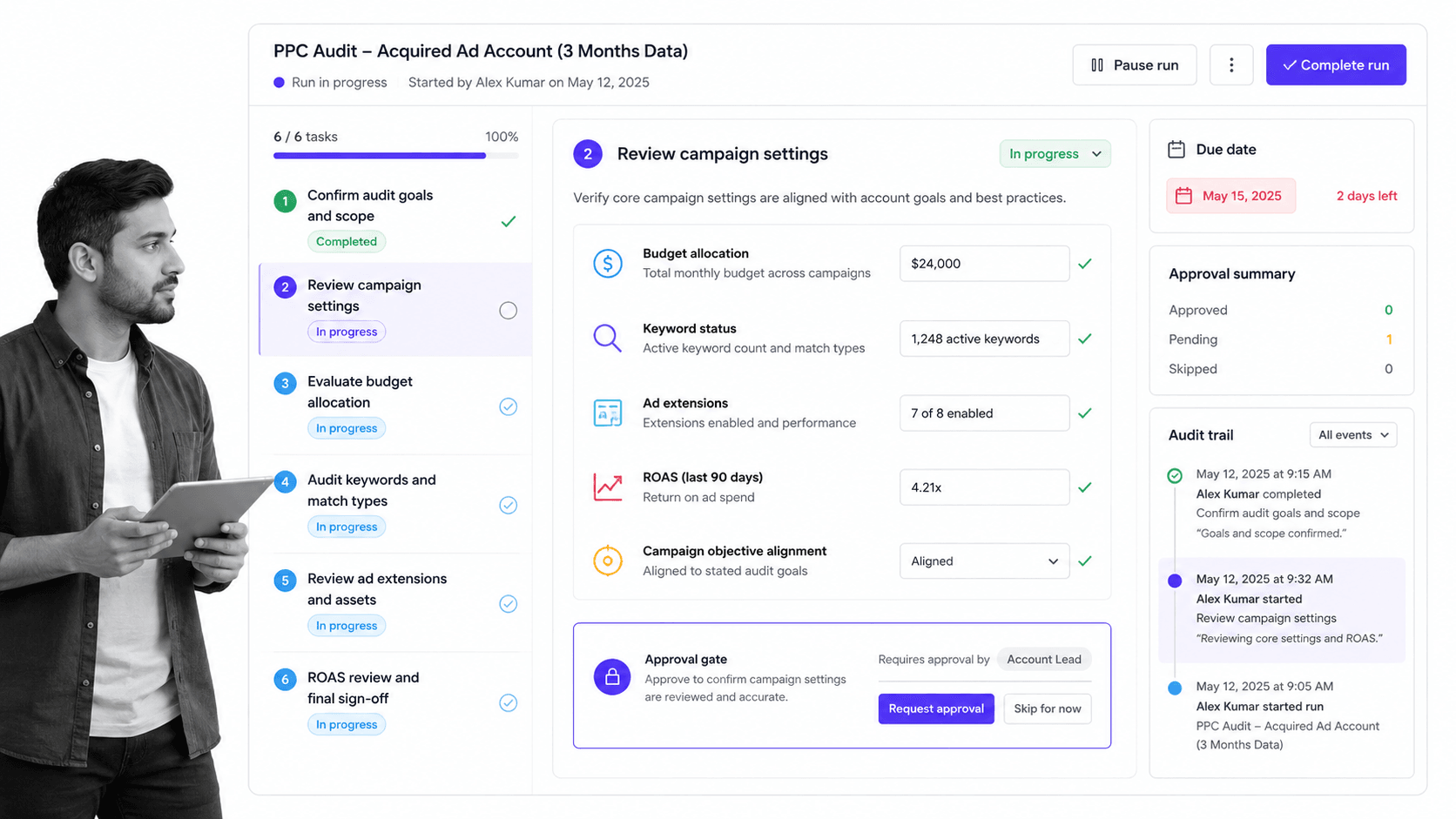
Task: Select ROAS review and final sign-off task
Action: point(396,702)
